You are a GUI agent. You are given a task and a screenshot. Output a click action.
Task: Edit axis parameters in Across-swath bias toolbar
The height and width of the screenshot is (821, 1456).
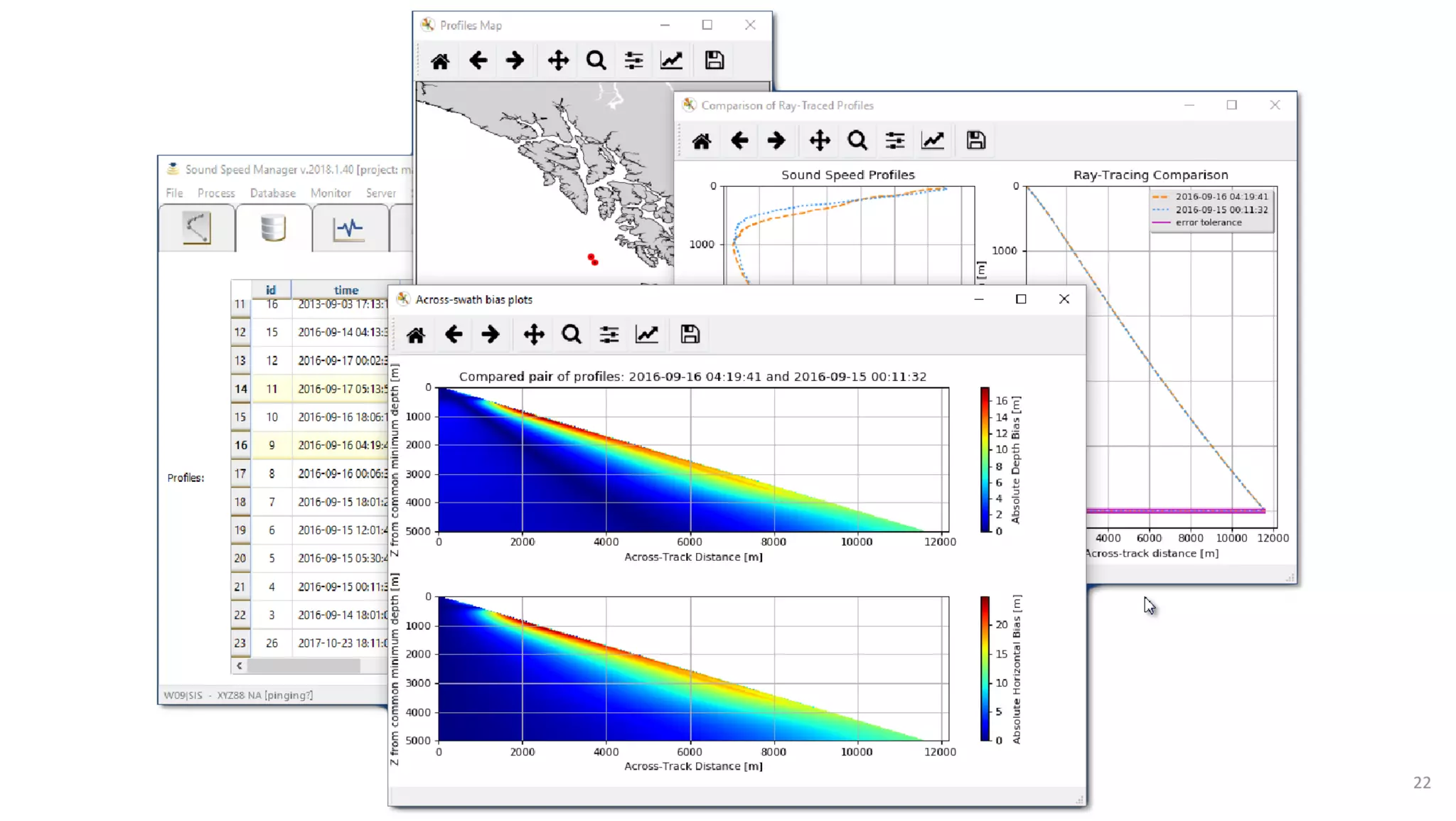tap(647, 335)
